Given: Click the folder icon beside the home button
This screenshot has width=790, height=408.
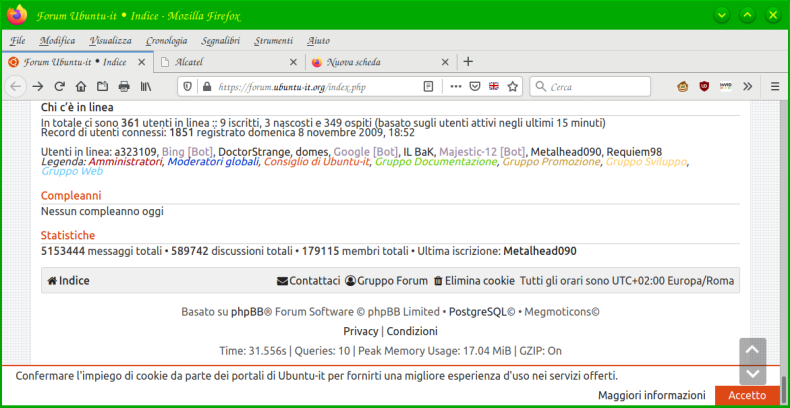Looking at the screenshot, I should [102, 87].
